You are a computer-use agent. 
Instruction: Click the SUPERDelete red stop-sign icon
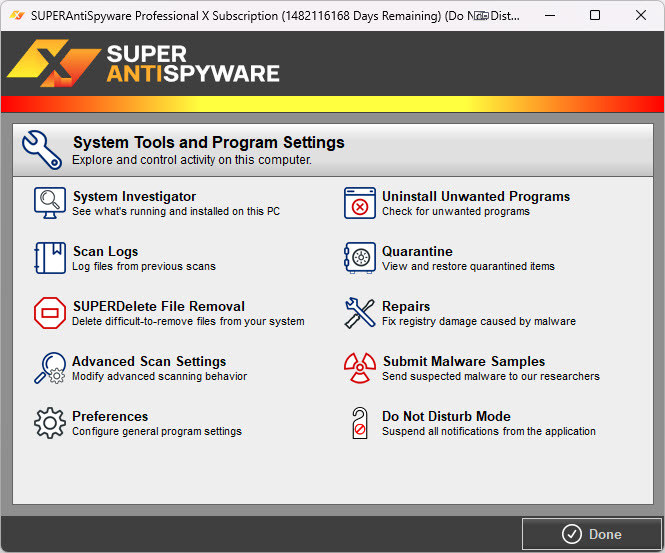tap(49, 313)
